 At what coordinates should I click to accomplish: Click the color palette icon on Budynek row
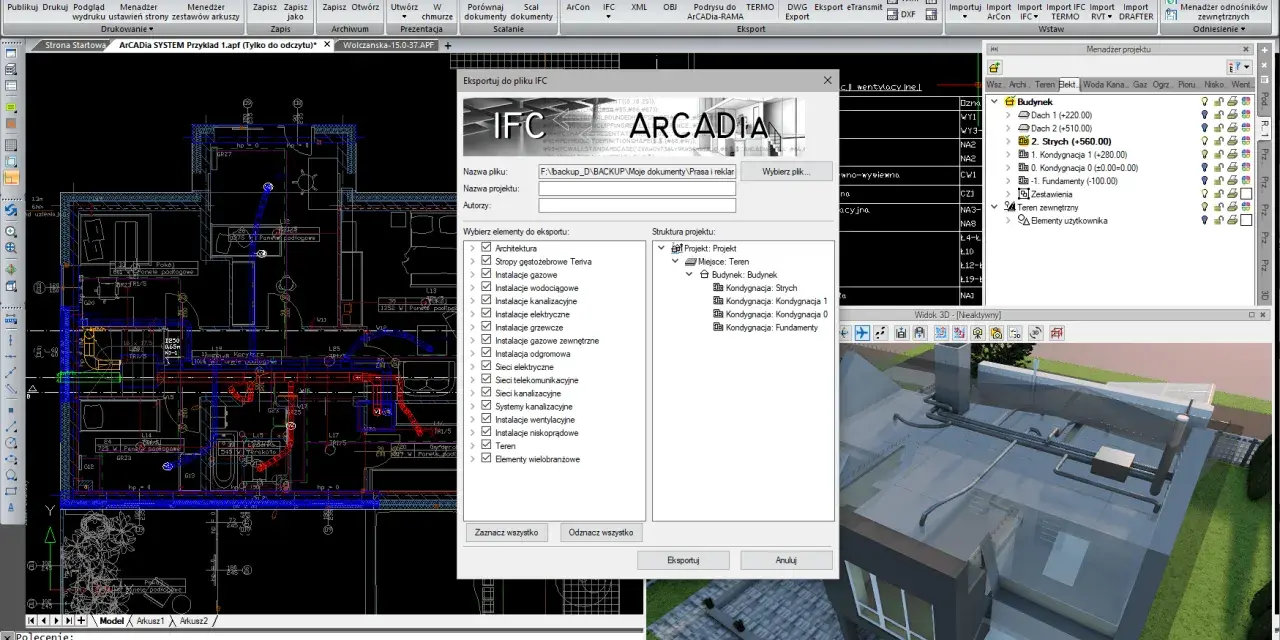click(x=1246, y=102)
